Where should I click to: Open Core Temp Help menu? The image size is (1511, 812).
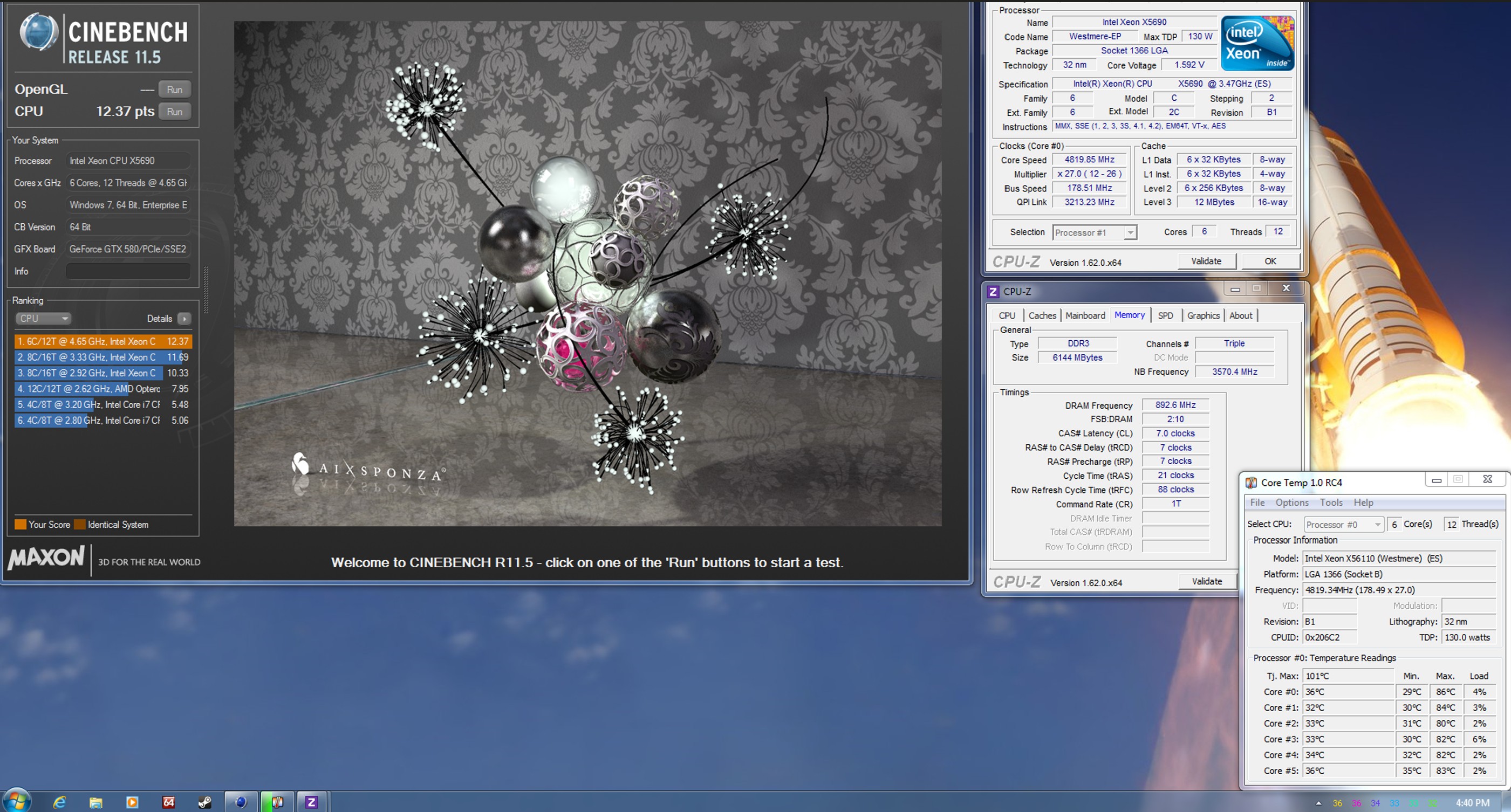[1363, 503]
